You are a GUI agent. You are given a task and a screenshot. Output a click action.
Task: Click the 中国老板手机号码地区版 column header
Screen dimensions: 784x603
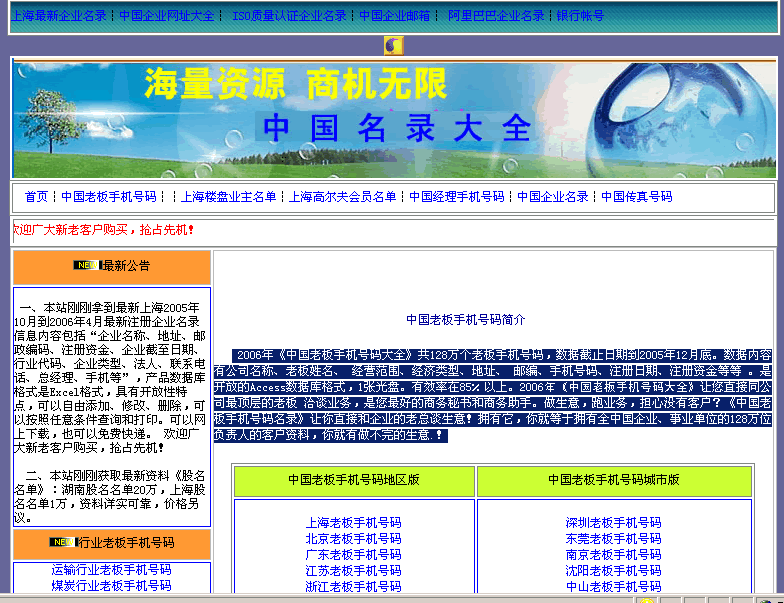coord(354,480)
